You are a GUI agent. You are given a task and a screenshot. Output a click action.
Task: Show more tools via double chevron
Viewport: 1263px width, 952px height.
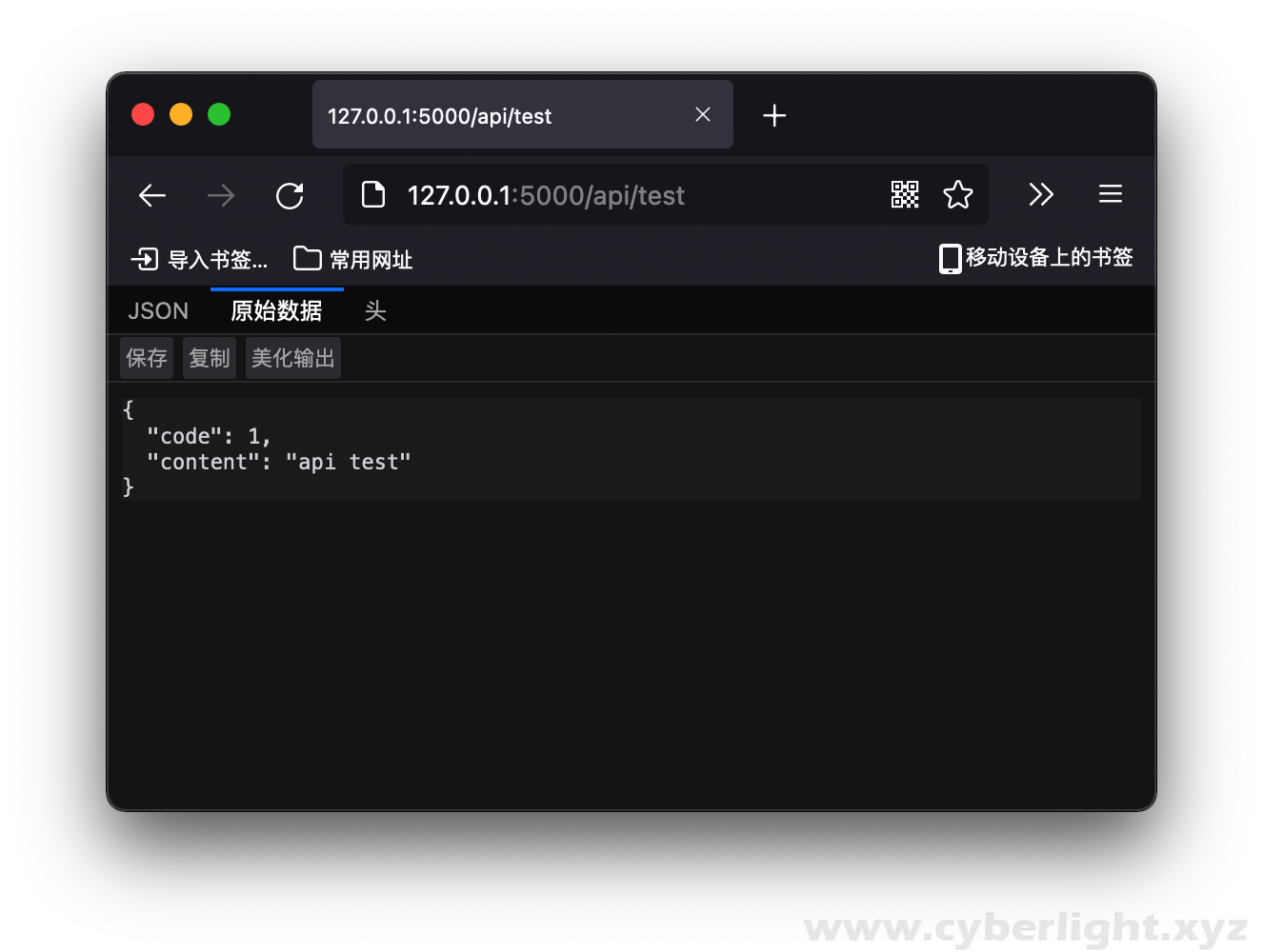click(1041, 194)
